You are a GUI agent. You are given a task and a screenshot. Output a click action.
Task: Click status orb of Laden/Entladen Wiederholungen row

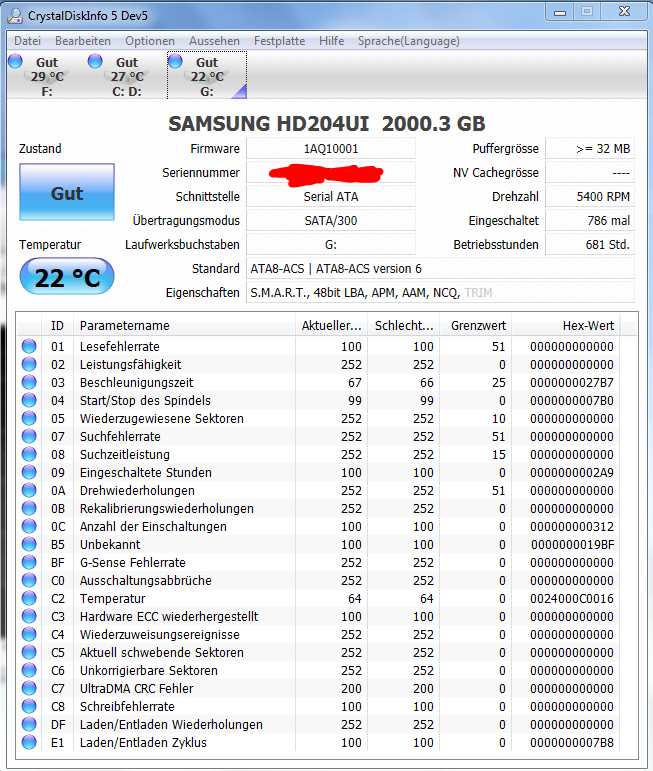click(x=29, y=724)
